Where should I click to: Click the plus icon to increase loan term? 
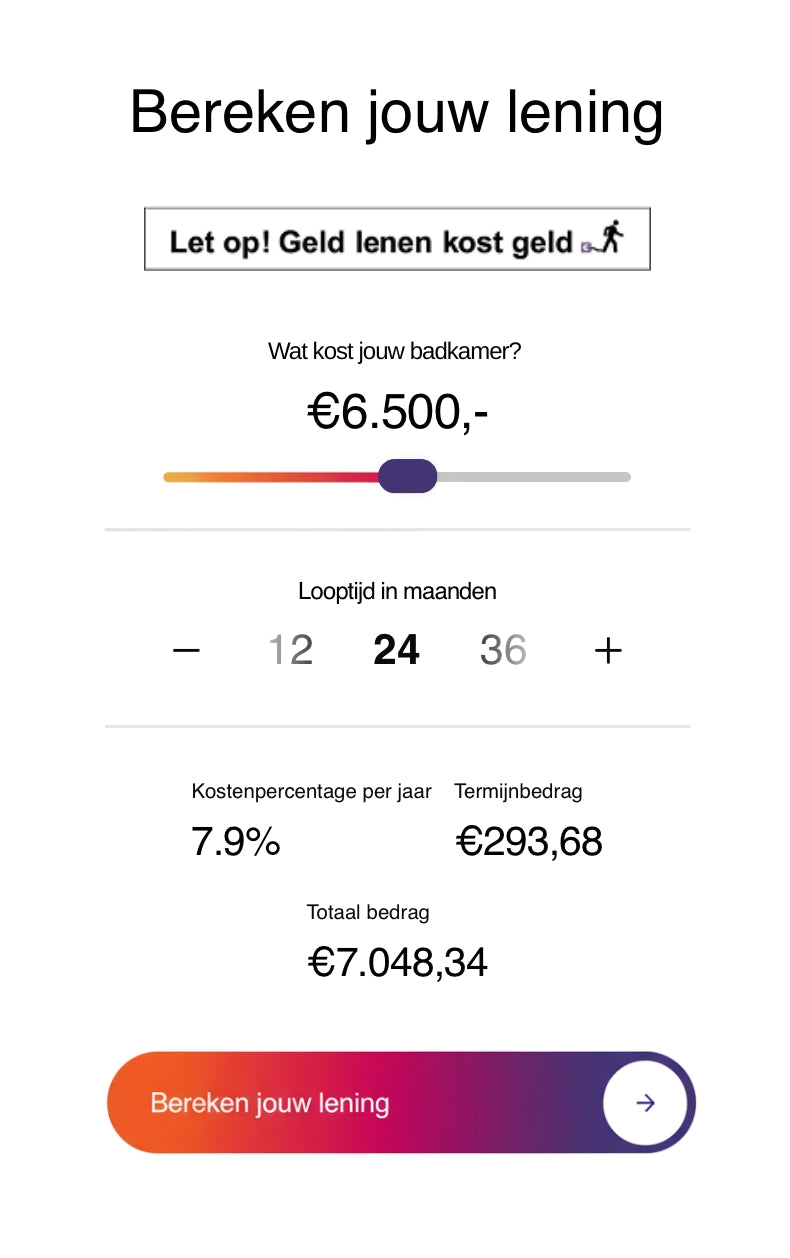point(608,651)
